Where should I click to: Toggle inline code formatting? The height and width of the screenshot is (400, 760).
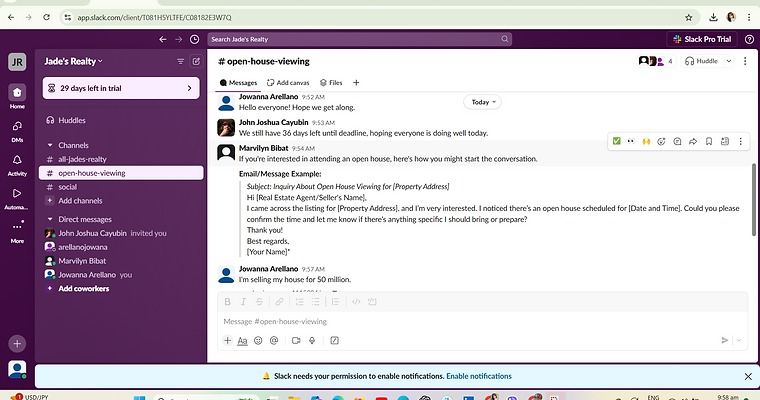coord(356,302)
